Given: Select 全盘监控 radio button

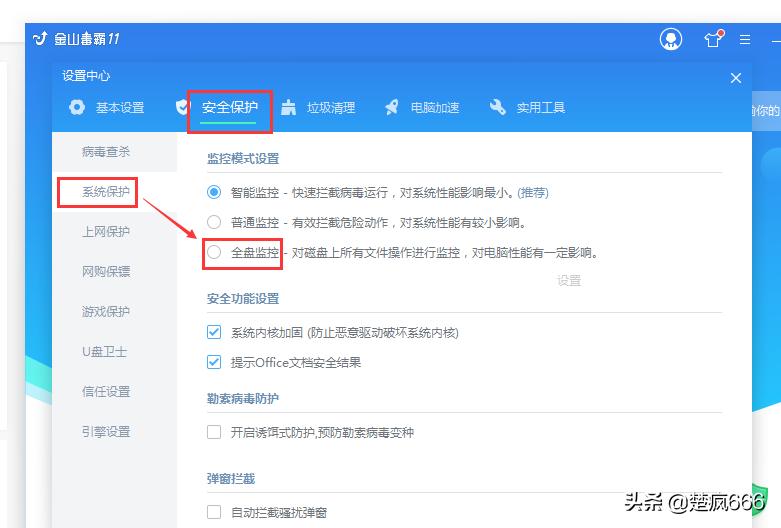Looking at the screenshot, I should 214,252.
